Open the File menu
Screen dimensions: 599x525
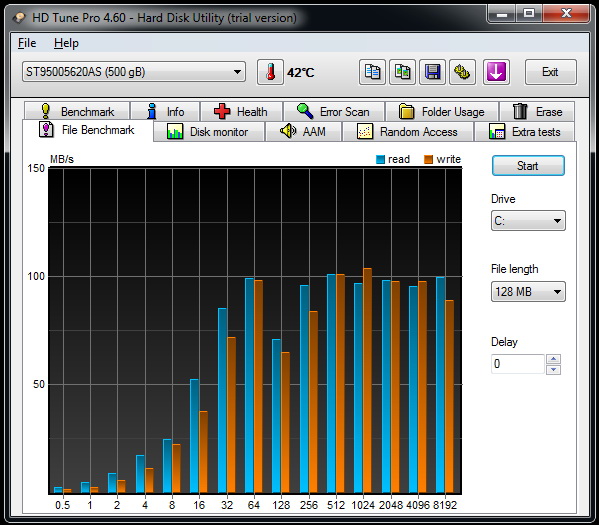27,43
